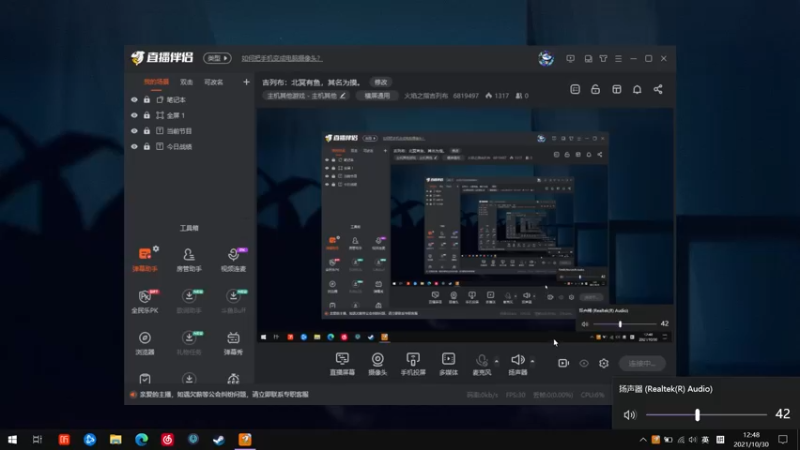This screenshot has height=450, width=800.
Task: Expand the speaker options arrow
Action: point(532,361)
